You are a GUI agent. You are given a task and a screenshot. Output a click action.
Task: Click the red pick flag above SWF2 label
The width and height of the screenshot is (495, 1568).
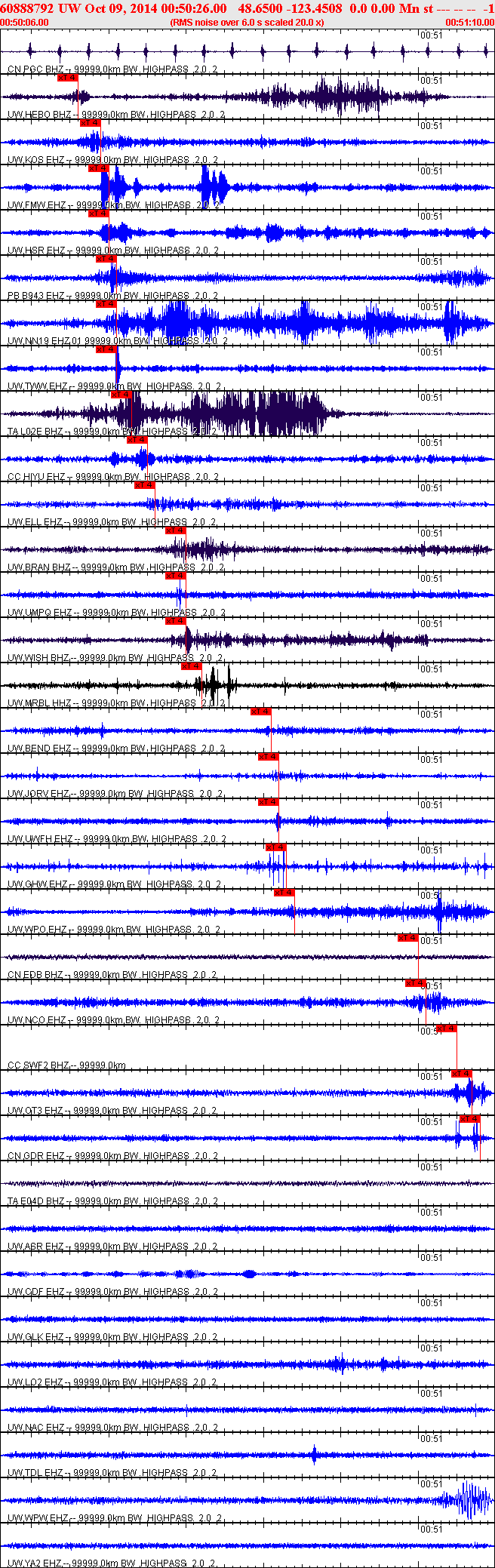coord(447,1028)
